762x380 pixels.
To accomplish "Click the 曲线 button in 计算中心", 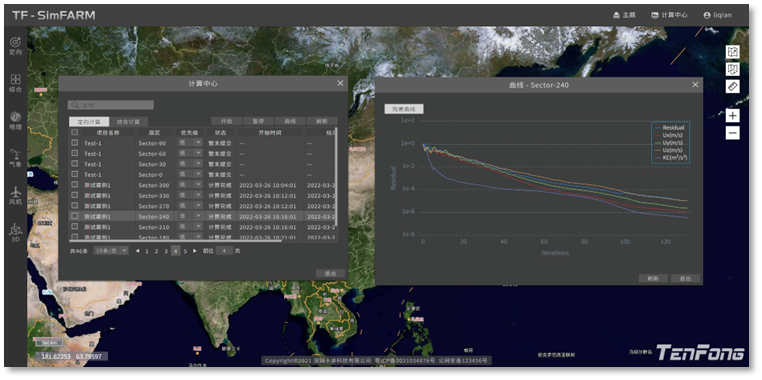I will [290, 121].
